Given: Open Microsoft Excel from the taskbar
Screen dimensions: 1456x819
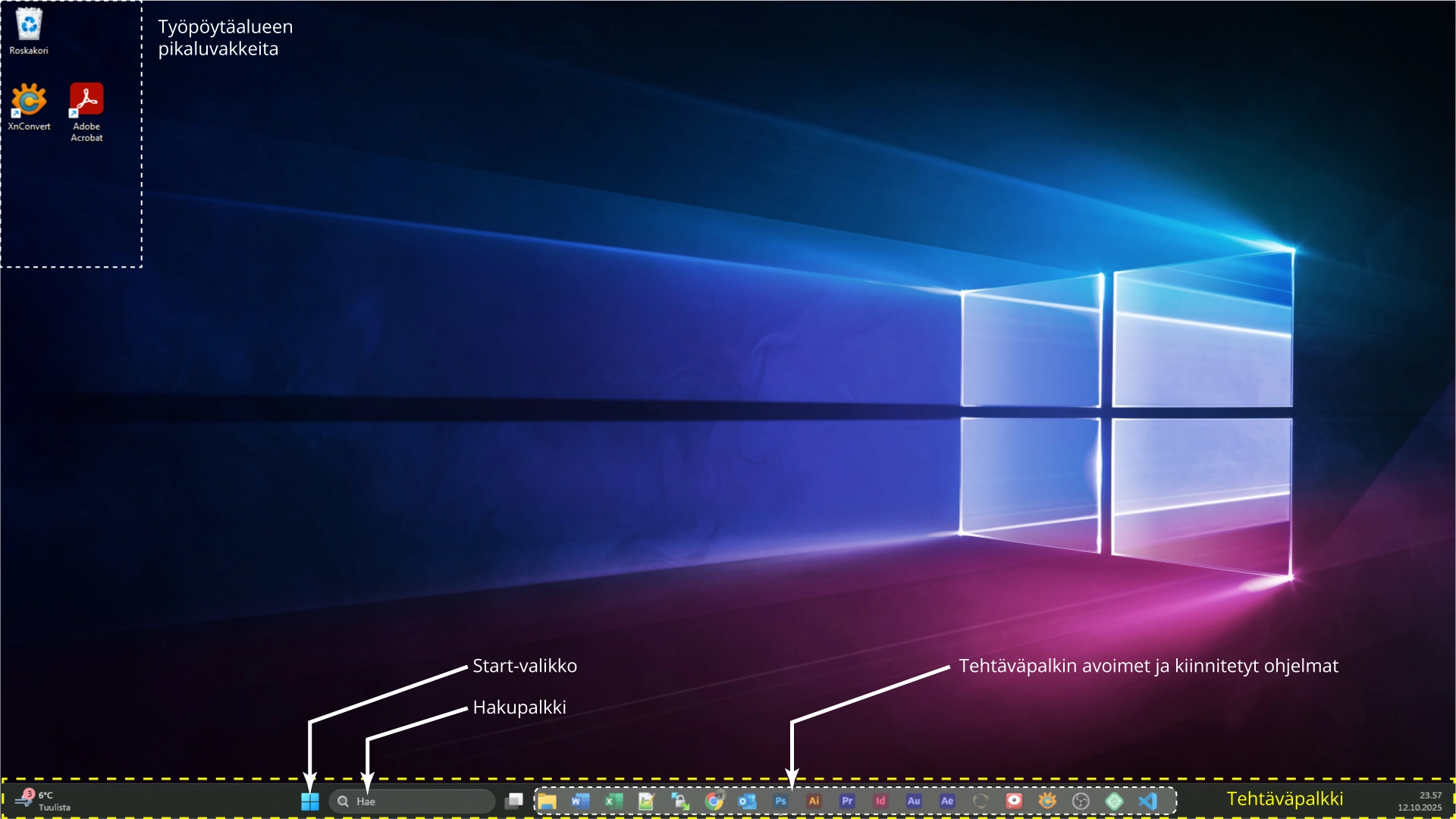Looking at the screenshot, I should [x=613, y=801].
